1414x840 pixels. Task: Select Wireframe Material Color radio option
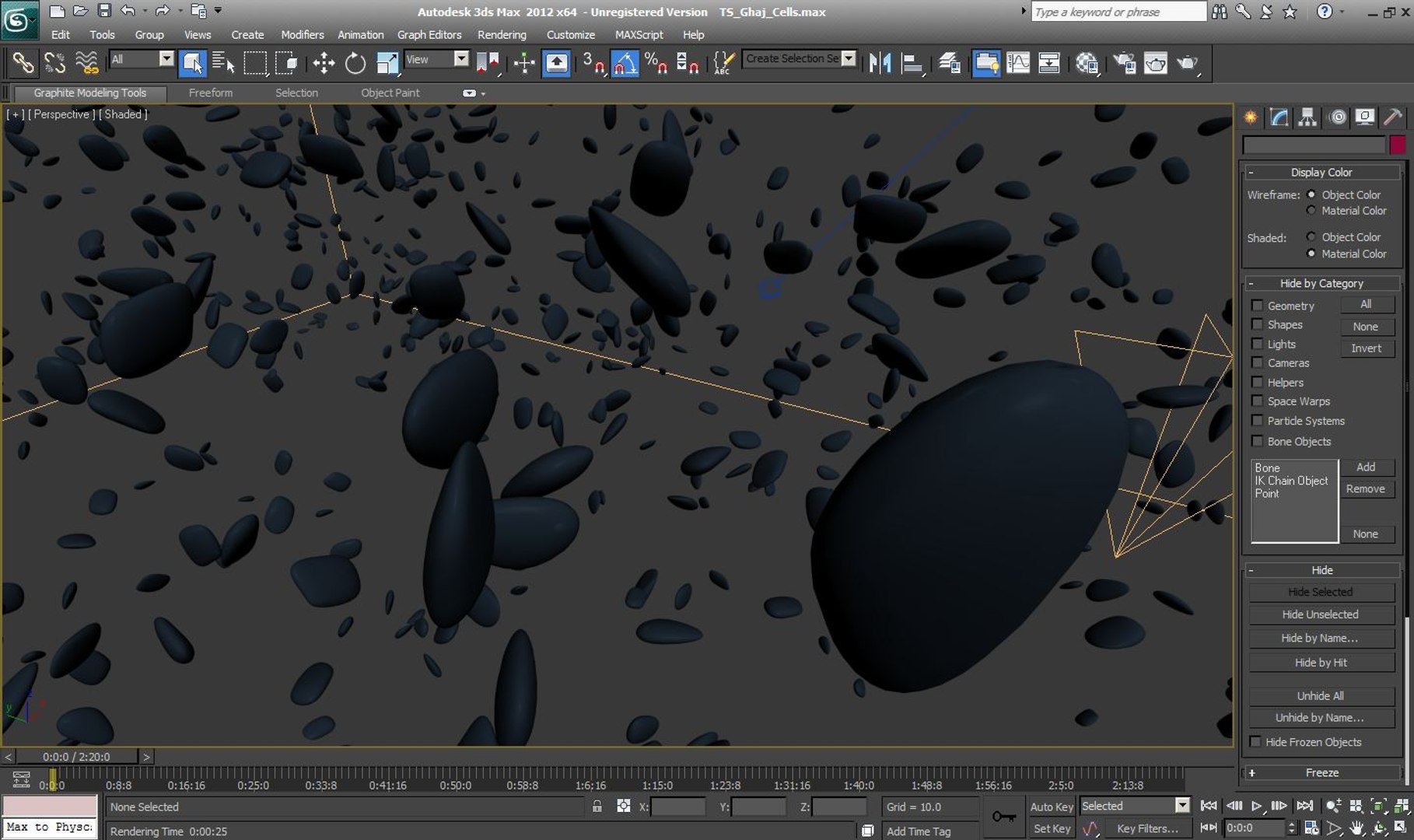point(1311,211)
